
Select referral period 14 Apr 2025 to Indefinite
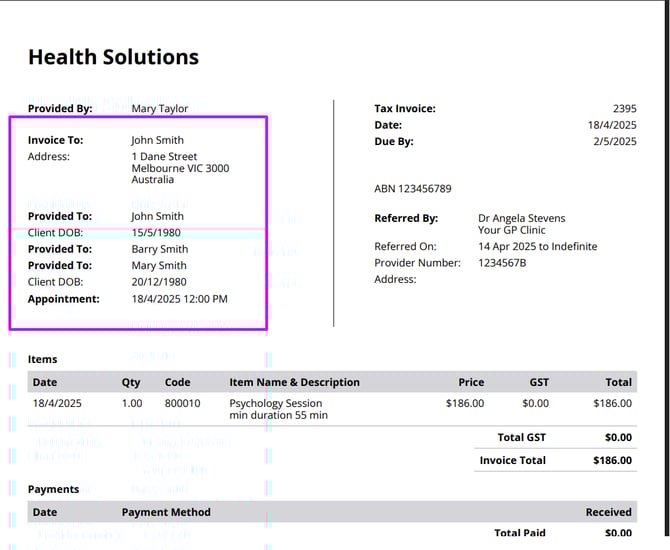coord(537,247)
